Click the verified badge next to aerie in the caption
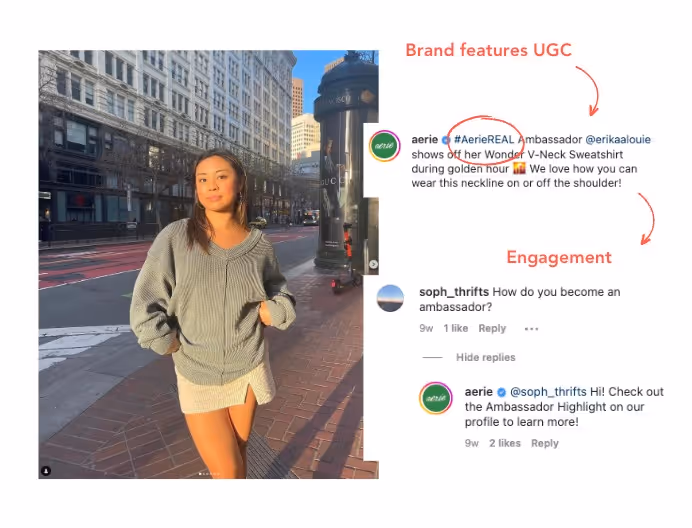Viewport: 692px width, 528px height. pos(446,140)
